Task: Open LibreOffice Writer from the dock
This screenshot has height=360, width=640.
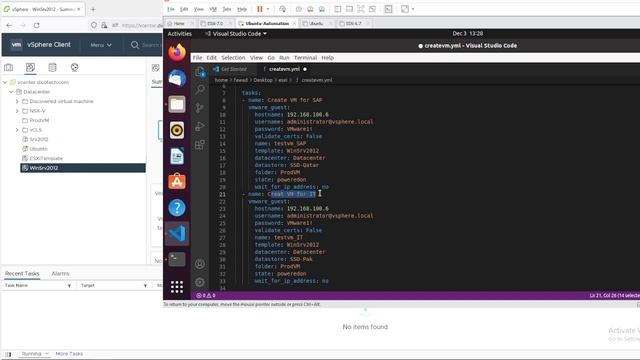Action: coord(177,156)
